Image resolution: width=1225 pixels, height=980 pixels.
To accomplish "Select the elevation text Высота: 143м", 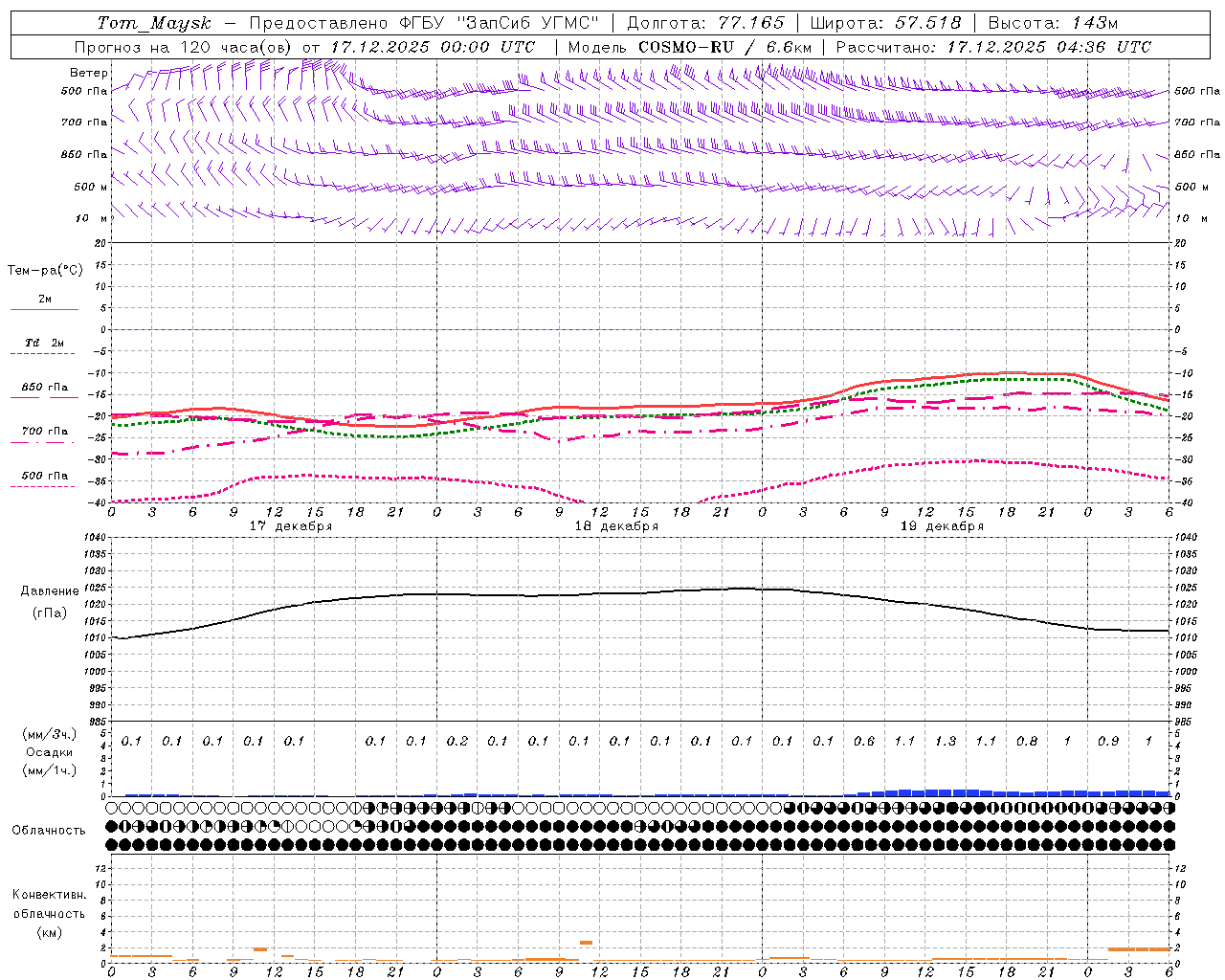I will coord(1053,23).
